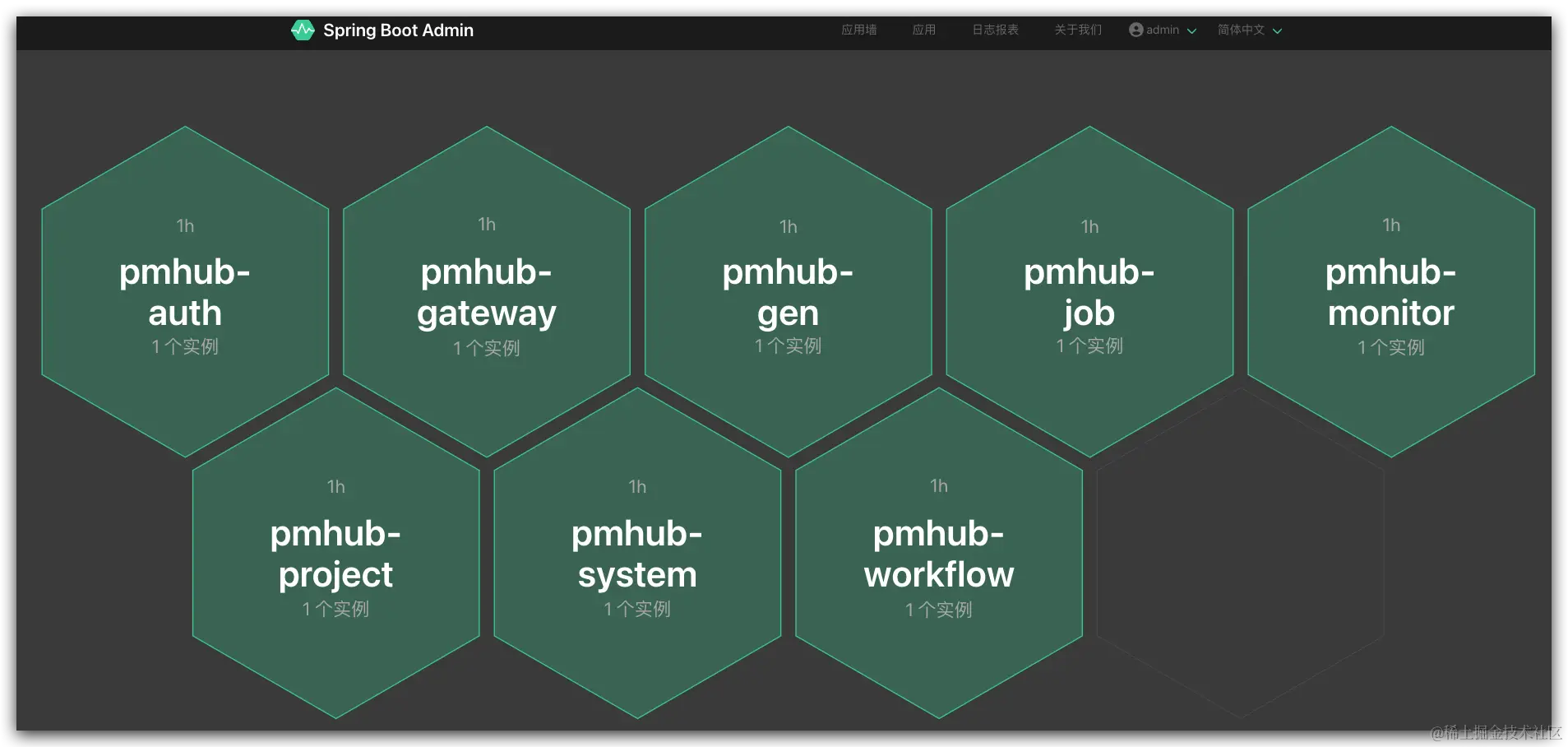Screen dimensions: 1568x747
Task: Open the pmhub-workflow hexagon
Action: [939, 553]
